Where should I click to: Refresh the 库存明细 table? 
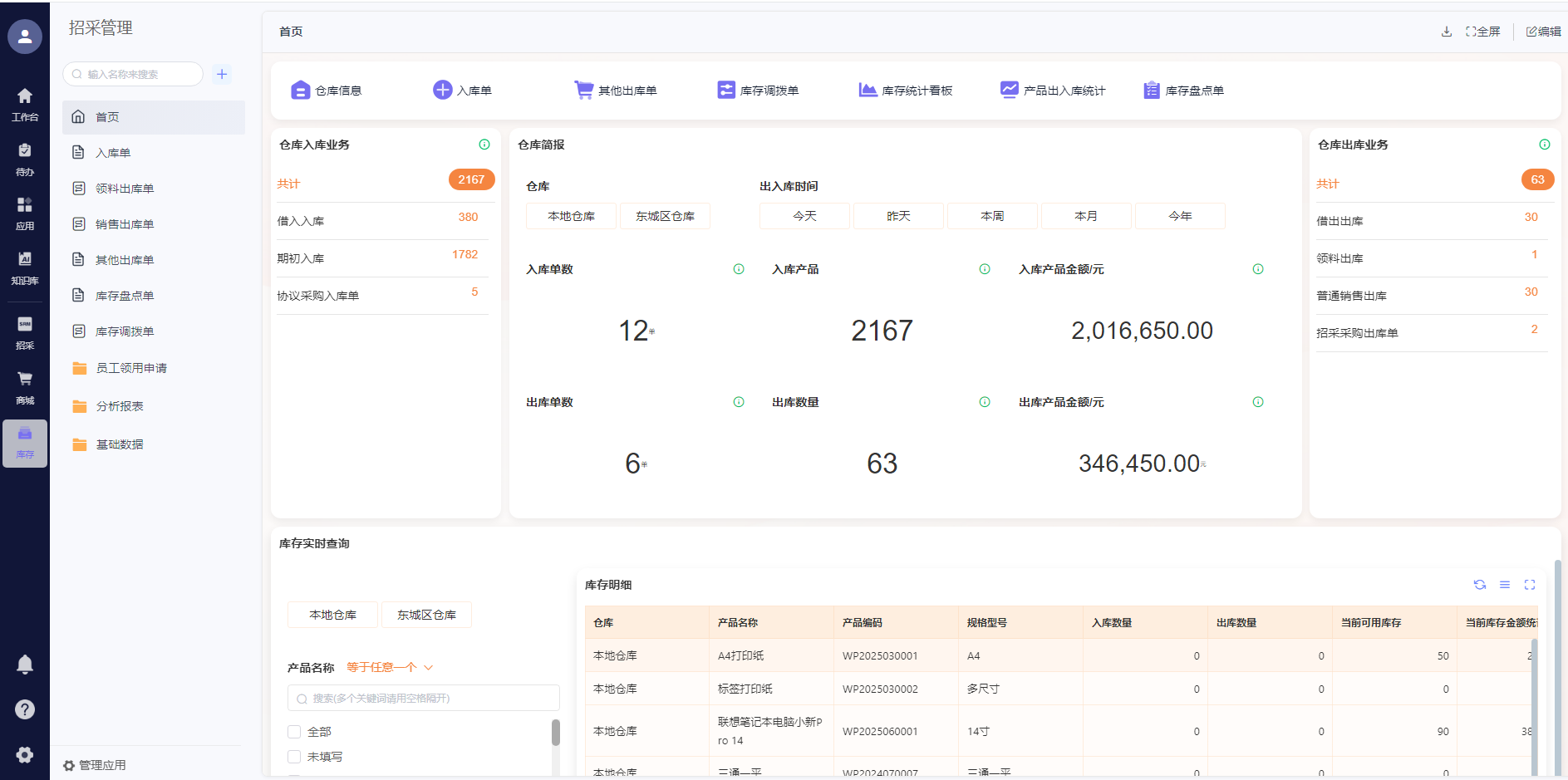point(1480,585)
